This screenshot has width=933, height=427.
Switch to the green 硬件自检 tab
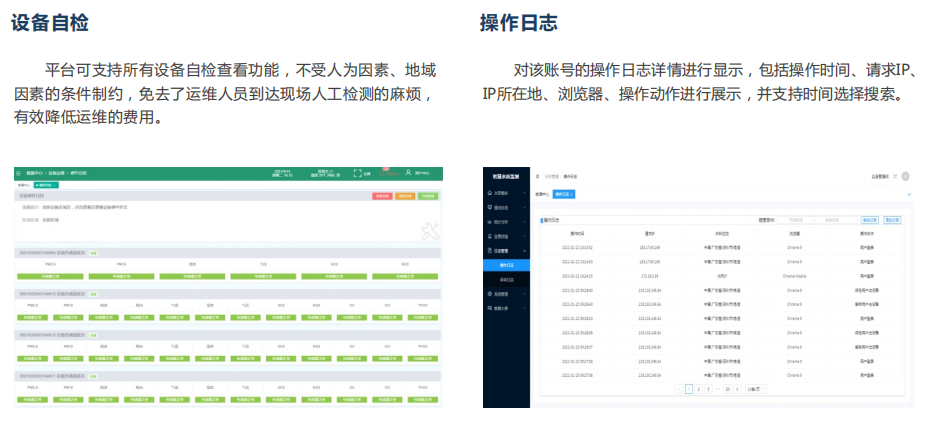pyautogui.click(x=47, y=185)
